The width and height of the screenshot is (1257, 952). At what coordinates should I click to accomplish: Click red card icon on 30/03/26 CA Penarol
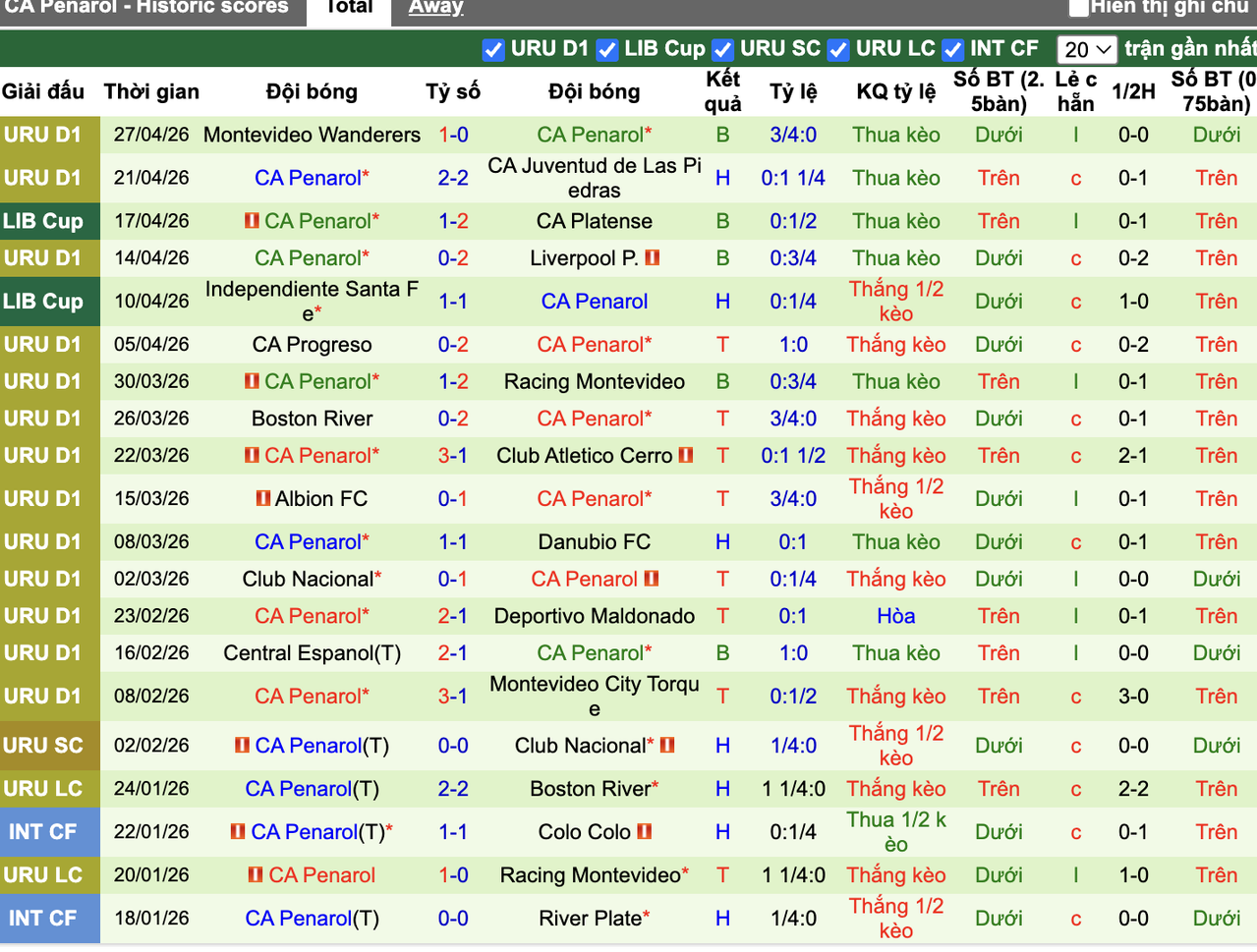point(253,381)
